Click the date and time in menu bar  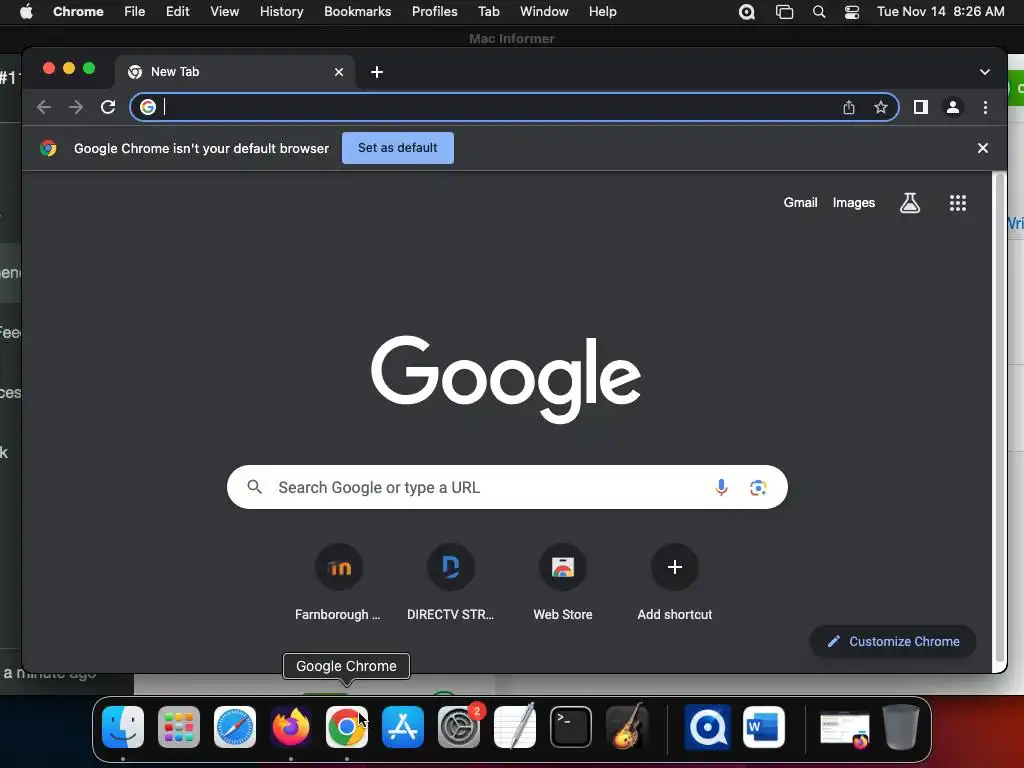tap(940, 12)
